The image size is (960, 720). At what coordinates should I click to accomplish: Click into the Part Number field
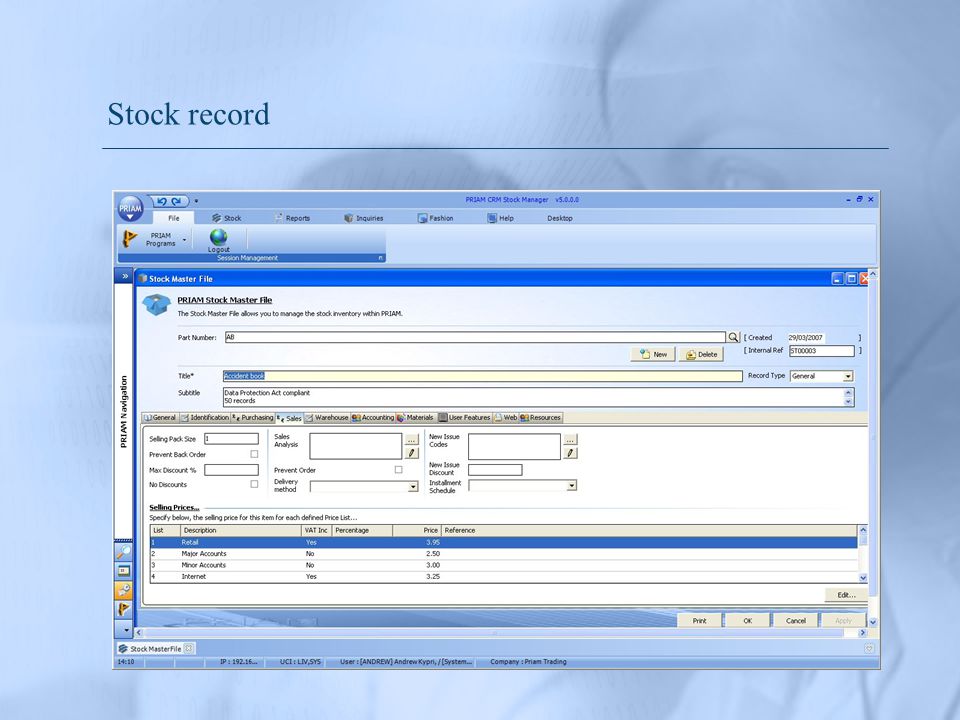475,337
